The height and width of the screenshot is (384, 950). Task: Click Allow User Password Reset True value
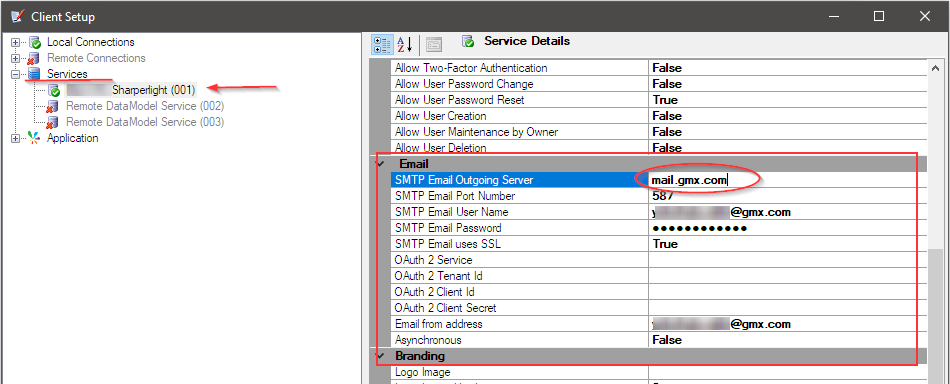tap(788, 100)
